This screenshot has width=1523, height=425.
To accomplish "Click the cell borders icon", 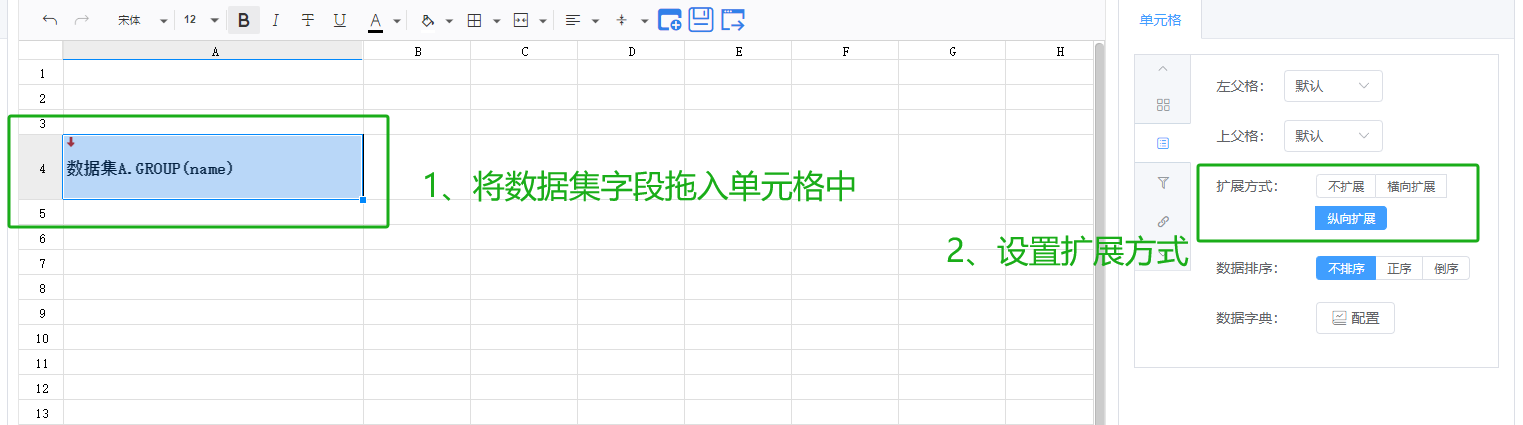I will pyautogui.click(x=475, y=20).
